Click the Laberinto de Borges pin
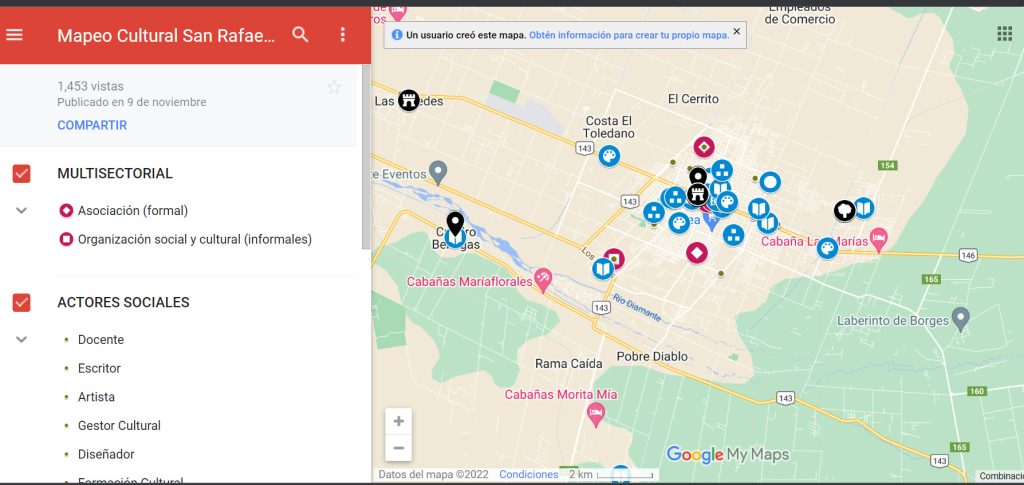This screenshot has height=485, width=1024. point(961,319)
